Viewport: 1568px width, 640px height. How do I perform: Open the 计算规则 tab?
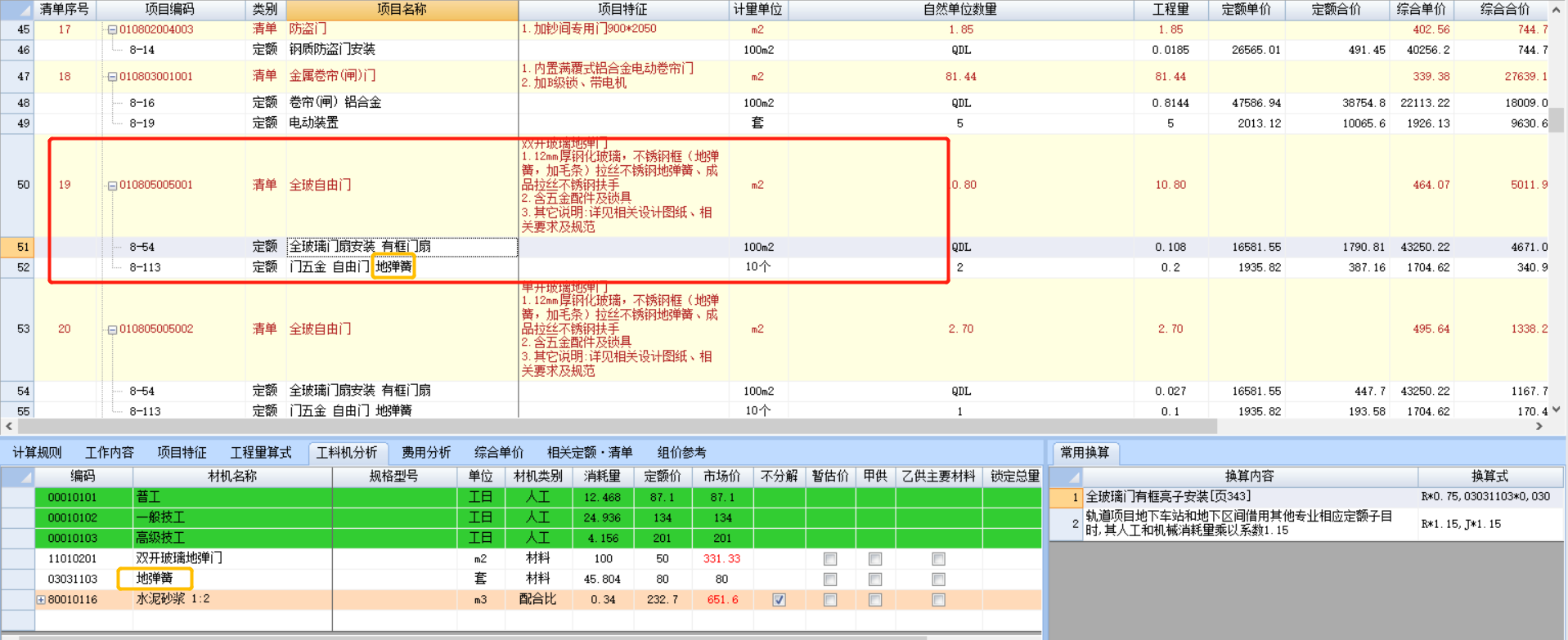click(x=37, y=453)
